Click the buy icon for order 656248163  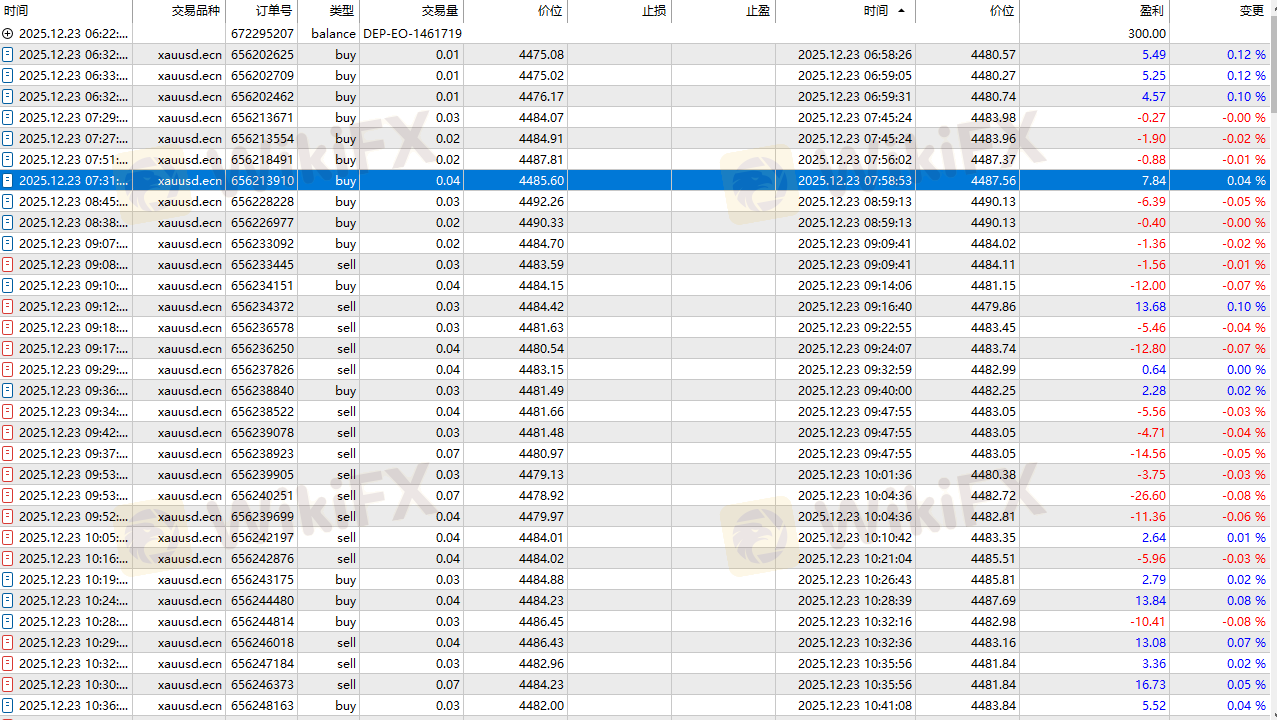(x=8, y=705)
